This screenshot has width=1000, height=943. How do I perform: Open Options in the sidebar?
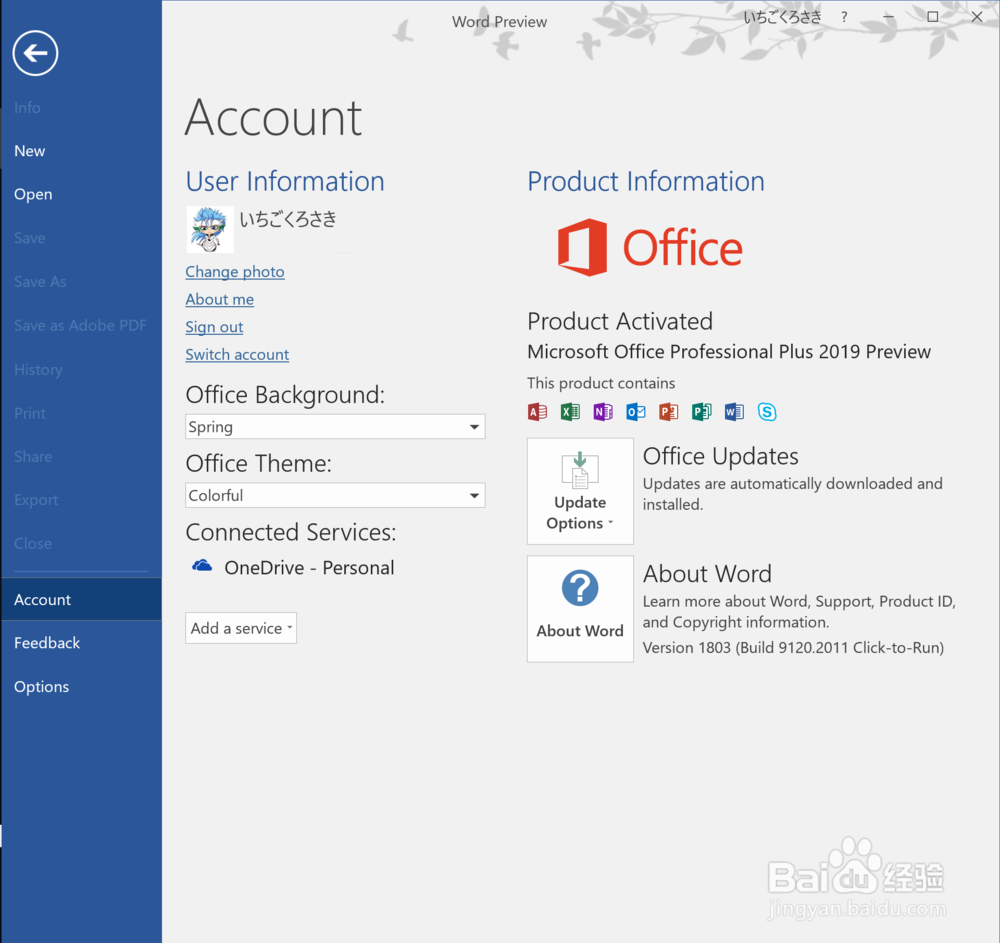pos(81,687)
